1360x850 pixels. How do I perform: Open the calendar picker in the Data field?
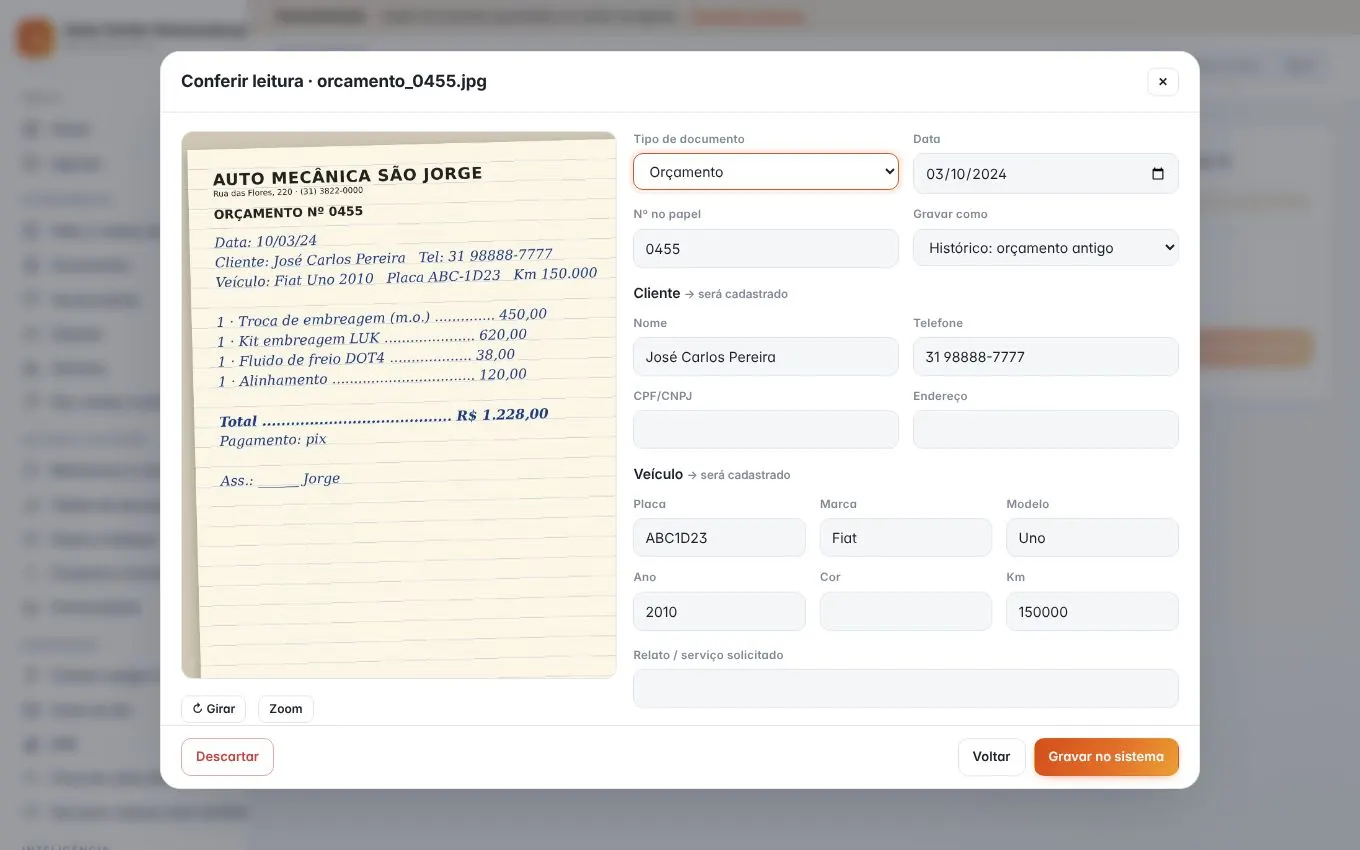(1158, 173)
